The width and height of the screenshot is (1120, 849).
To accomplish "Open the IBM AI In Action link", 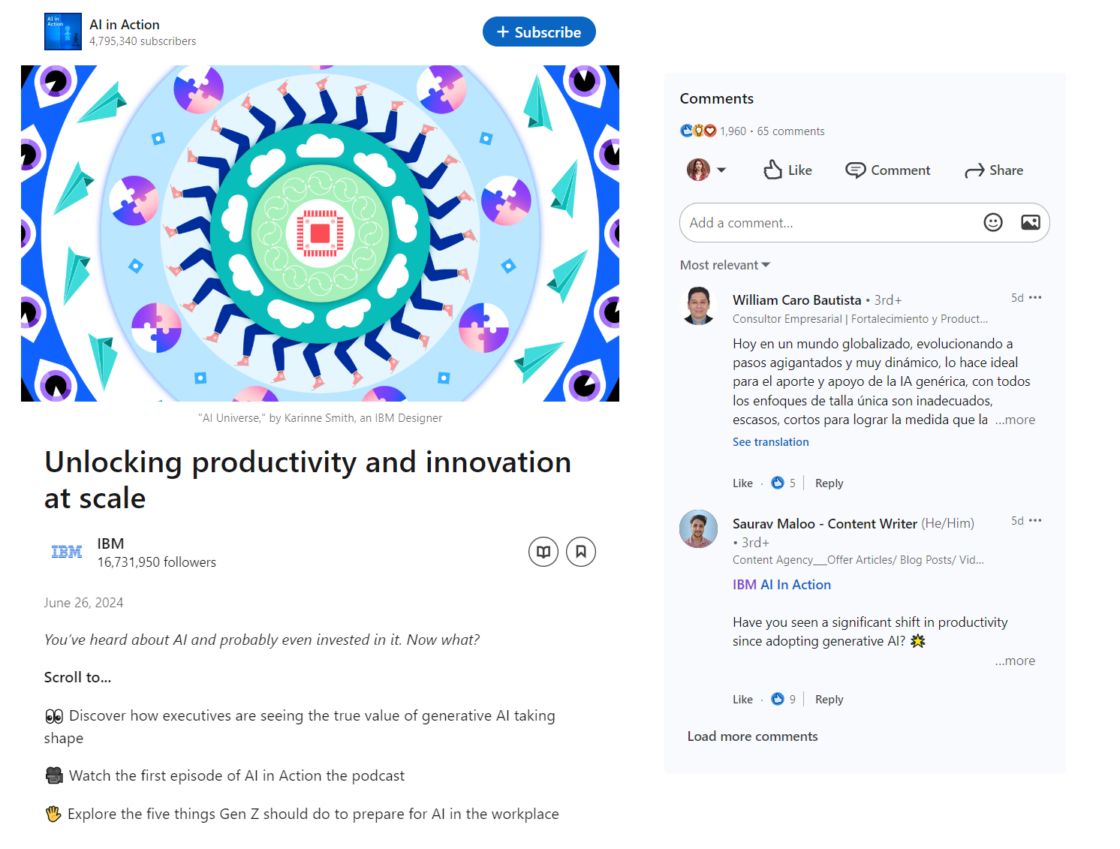I will (x=782, y=584).
